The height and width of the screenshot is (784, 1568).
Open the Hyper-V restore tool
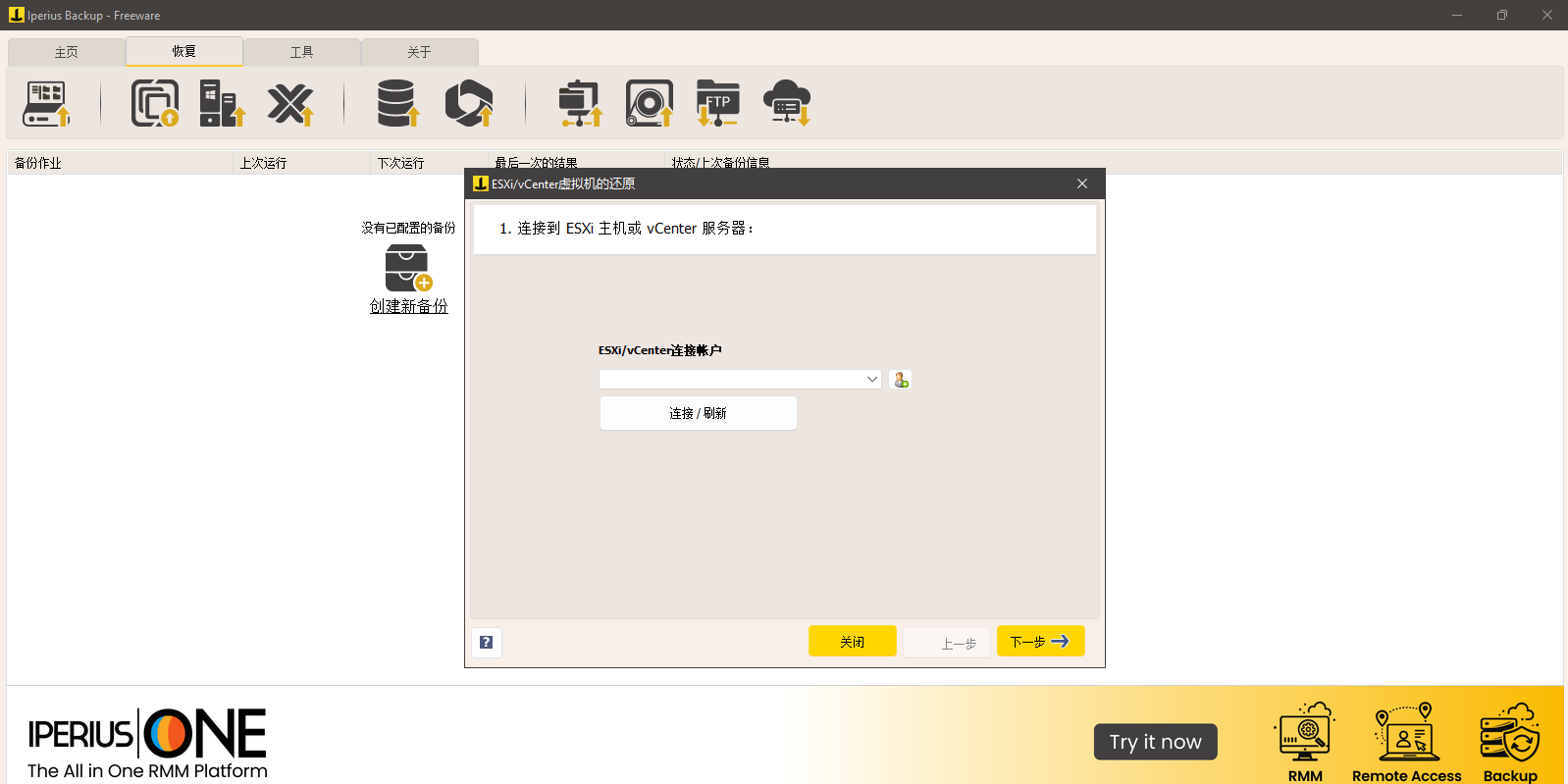(221, 103)
